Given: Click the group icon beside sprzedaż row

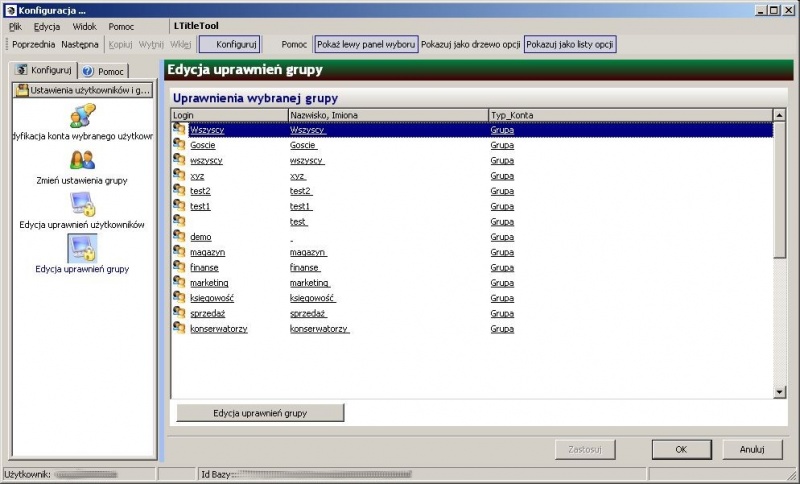Looking at the screenshot, I should click(179, 313).
